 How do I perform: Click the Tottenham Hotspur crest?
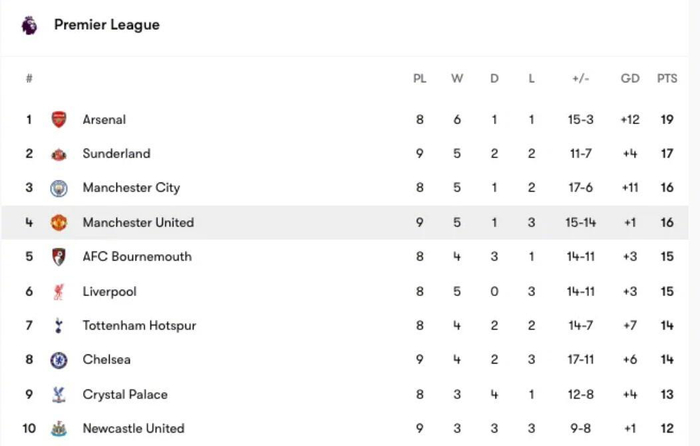tap(59, 326)
